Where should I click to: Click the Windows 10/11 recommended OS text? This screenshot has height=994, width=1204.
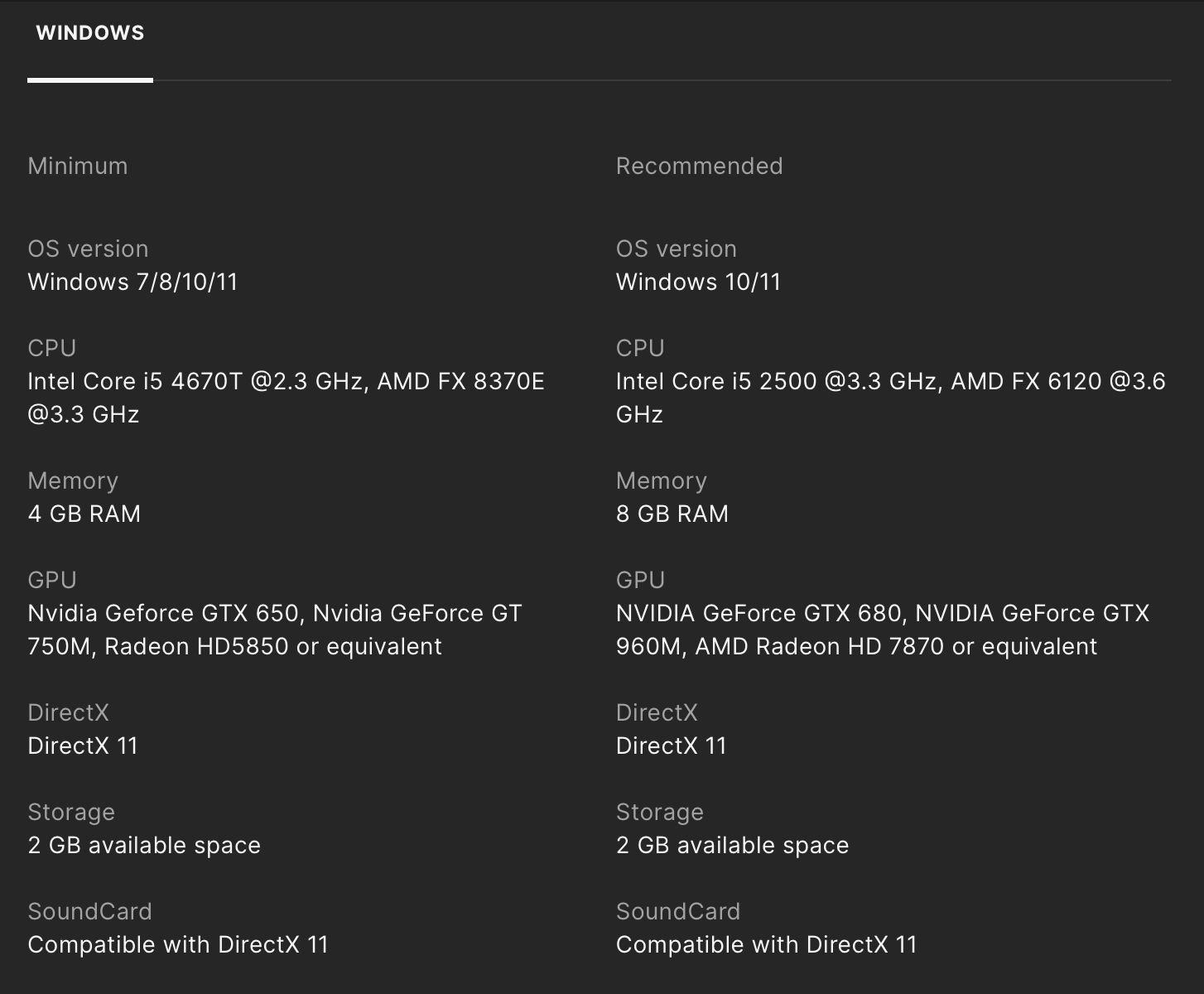(x=698, y=282)
